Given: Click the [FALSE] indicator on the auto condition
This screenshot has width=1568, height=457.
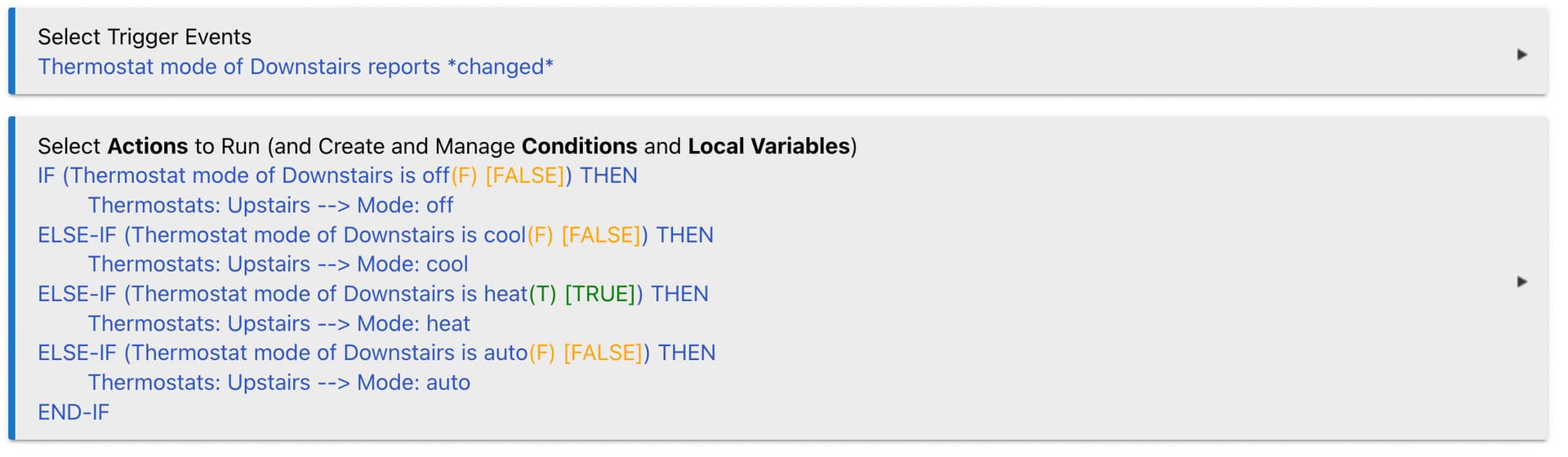Looking at the screenshot, I should (603, 353).
